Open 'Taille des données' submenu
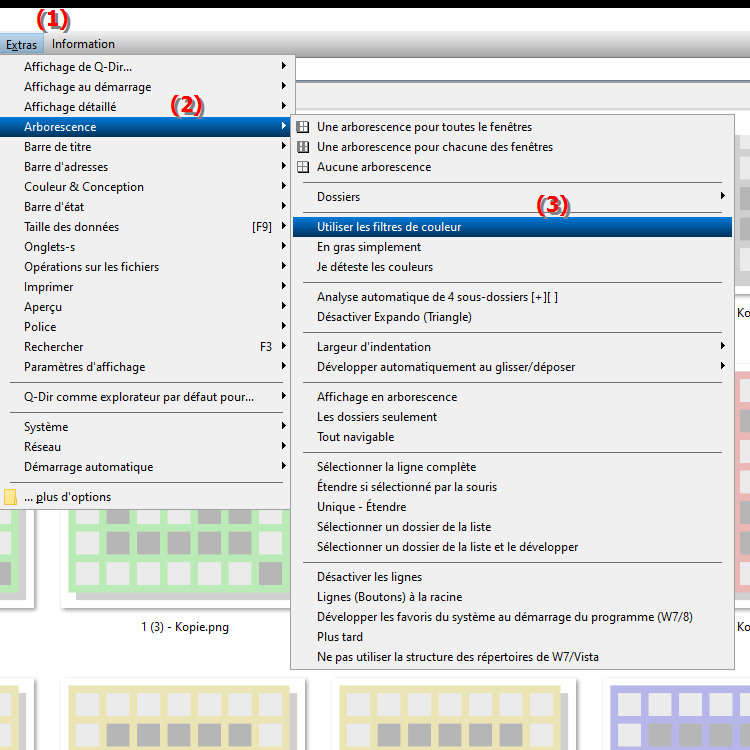 click(145, 227)
